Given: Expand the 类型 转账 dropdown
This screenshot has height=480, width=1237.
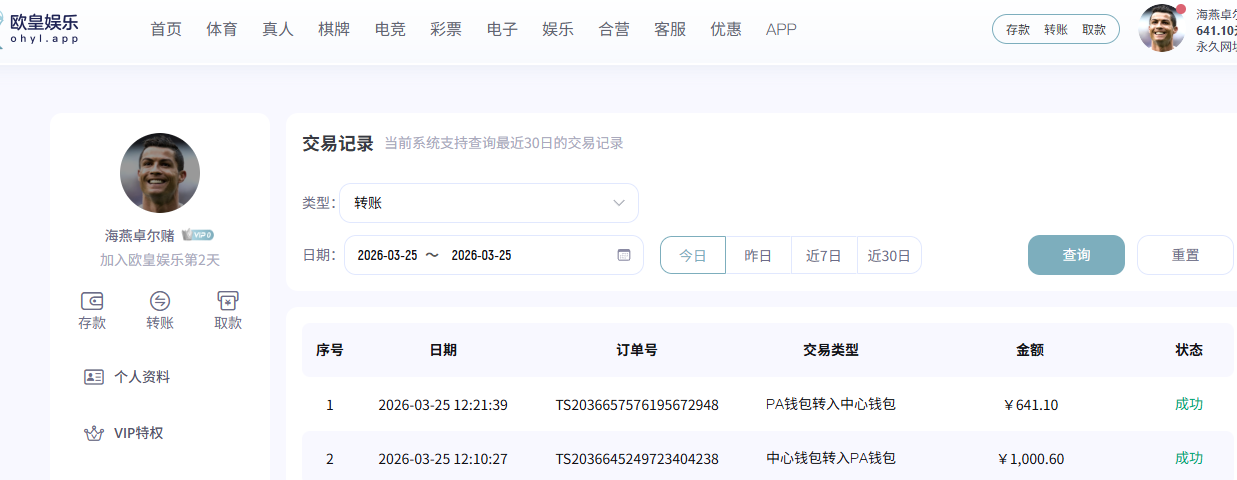Looking at the screenshot, I should tap(489, 203).
